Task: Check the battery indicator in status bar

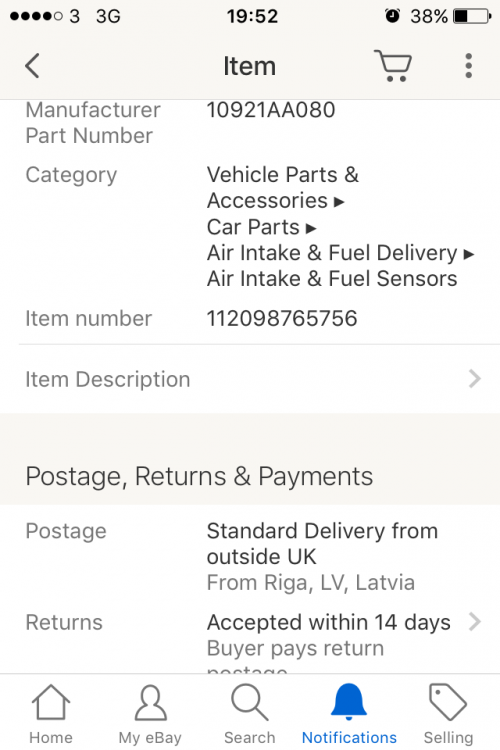Action: pyautogui.click(x=472, y=16)
